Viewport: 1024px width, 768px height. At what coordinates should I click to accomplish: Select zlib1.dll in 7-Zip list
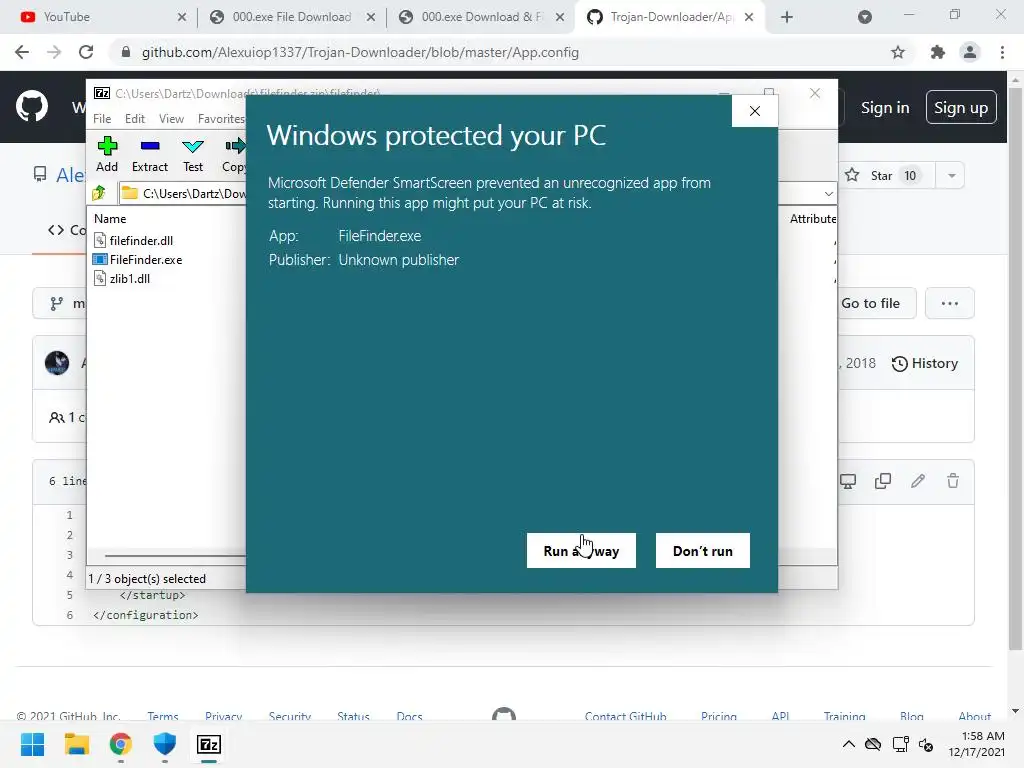(x=122, y=278)
